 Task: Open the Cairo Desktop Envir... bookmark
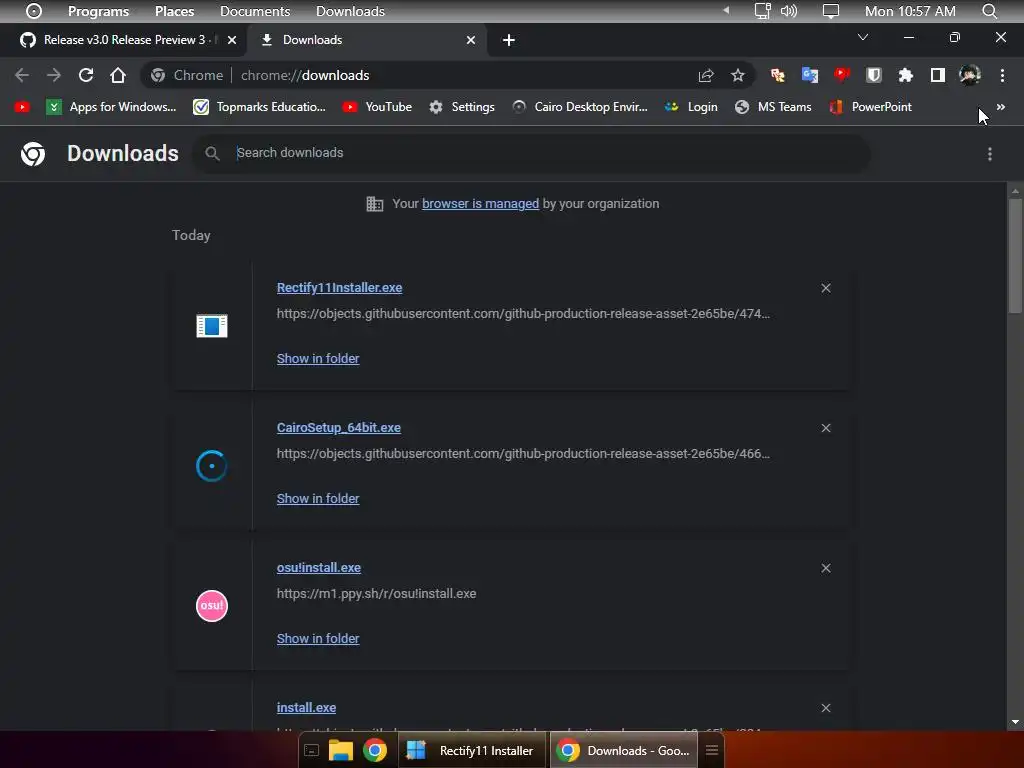(580, 106)
